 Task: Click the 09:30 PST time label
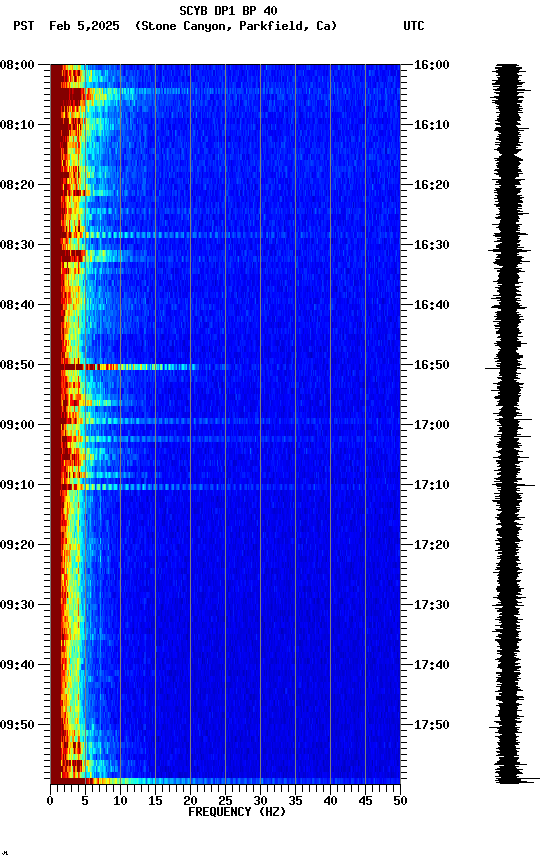coord(17,605)
